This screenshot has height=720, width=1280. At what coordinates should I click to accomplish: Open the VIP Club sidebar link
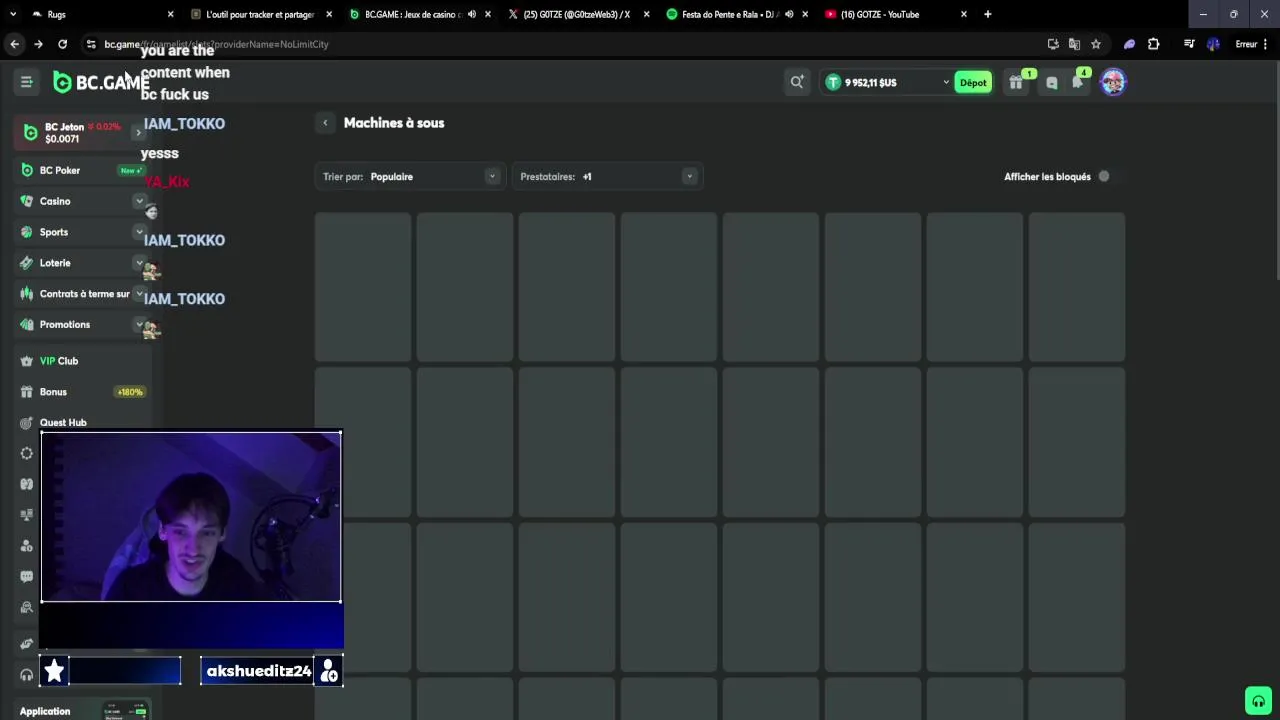pyautogui.click(x=83, y=361)
